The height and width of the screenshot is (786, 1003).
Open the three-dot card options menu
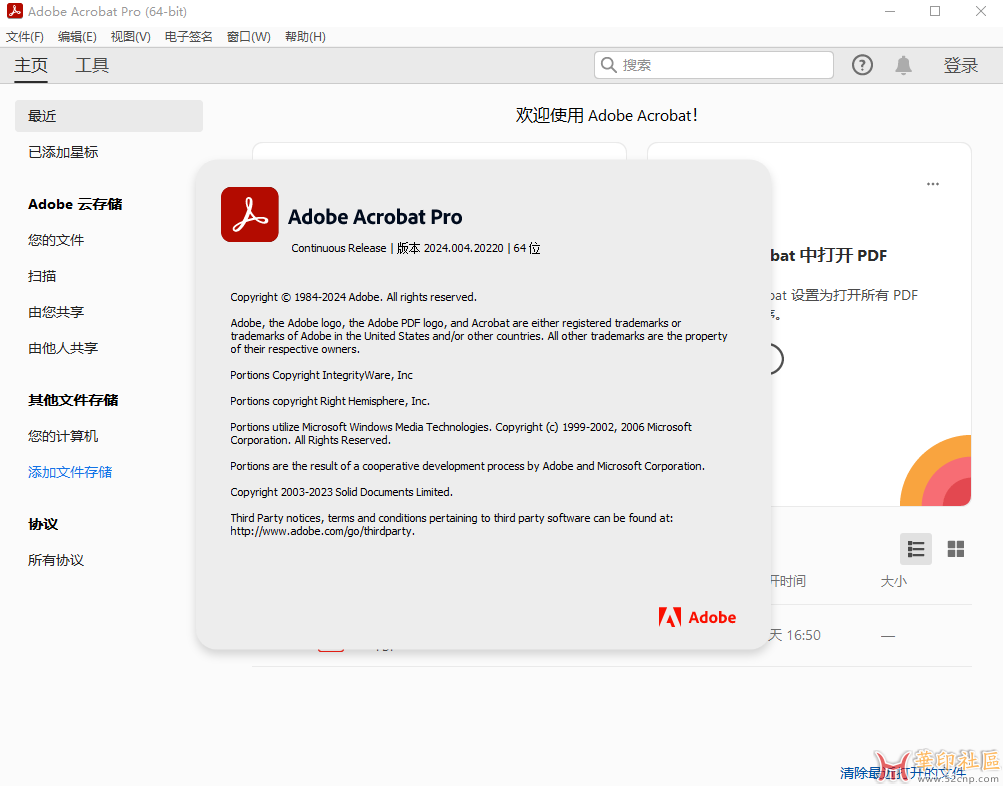coord(933,184)
